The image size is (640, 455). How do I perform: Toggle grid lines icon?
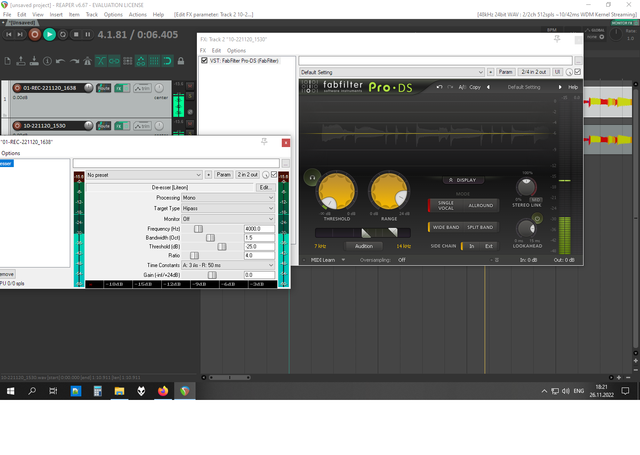(x=154, y=61)
